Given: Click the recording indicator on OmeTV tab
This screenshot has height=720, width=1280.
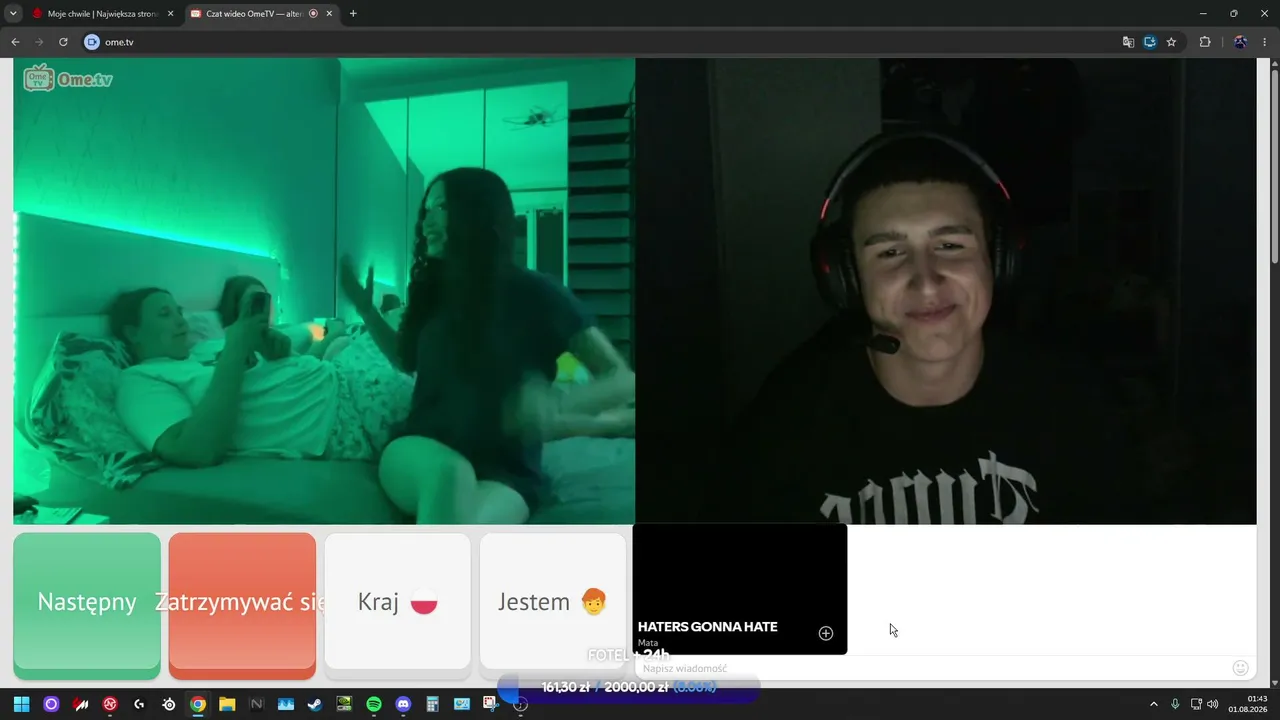Looking at the screenshot, I should (x=313, y=14).
